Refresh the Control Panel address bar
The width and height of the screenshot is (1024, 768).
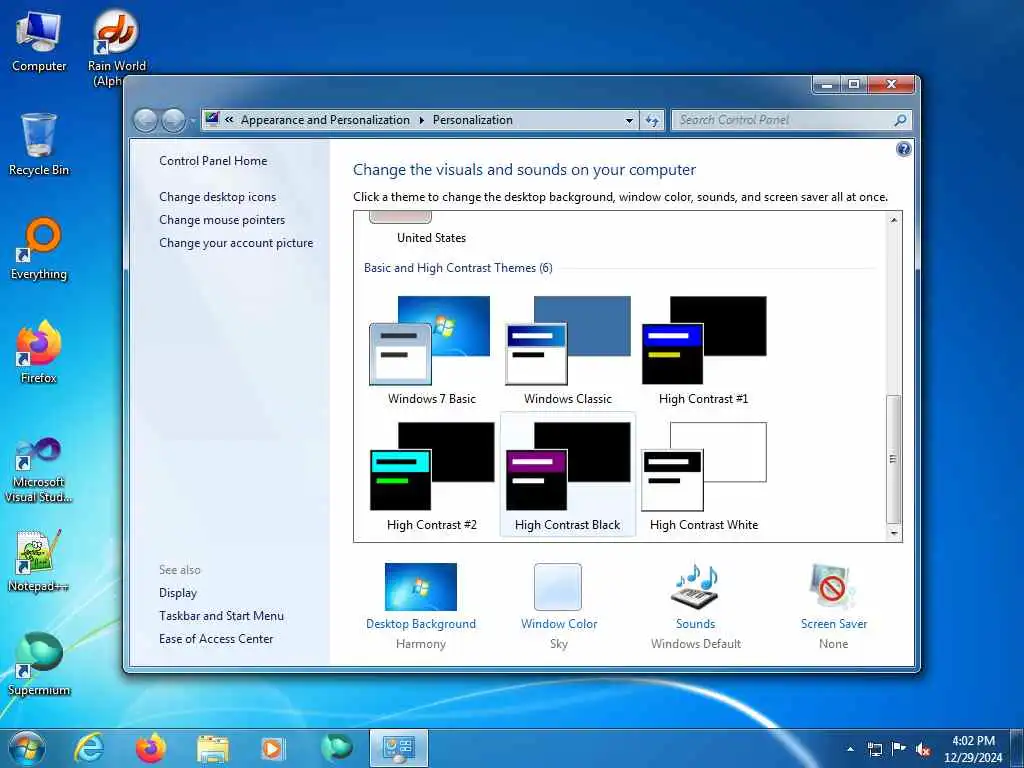tap(652, 120)
